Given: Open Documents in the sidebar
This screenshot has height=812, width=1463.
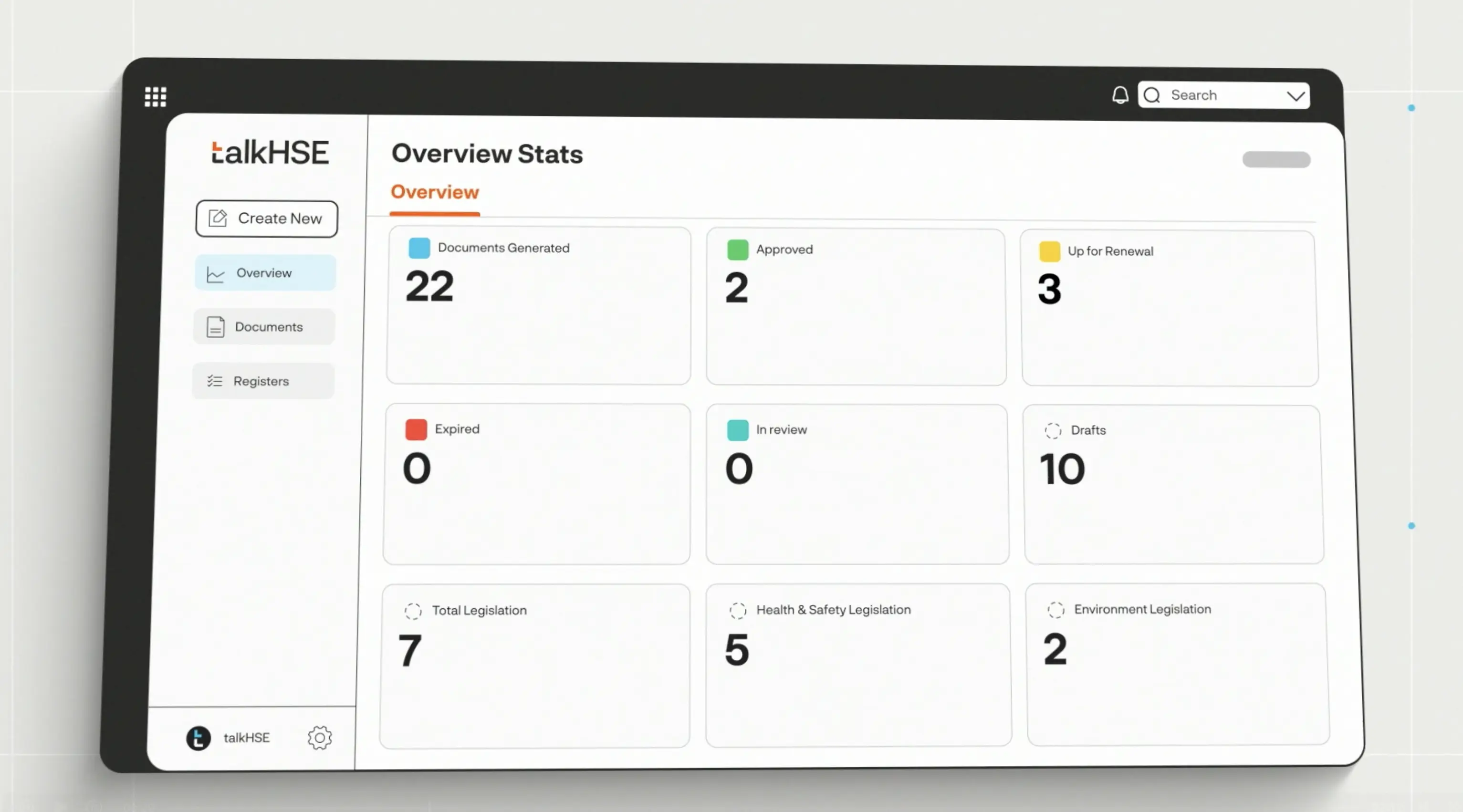Looking at the screenshot, I should tap(264, 327).
